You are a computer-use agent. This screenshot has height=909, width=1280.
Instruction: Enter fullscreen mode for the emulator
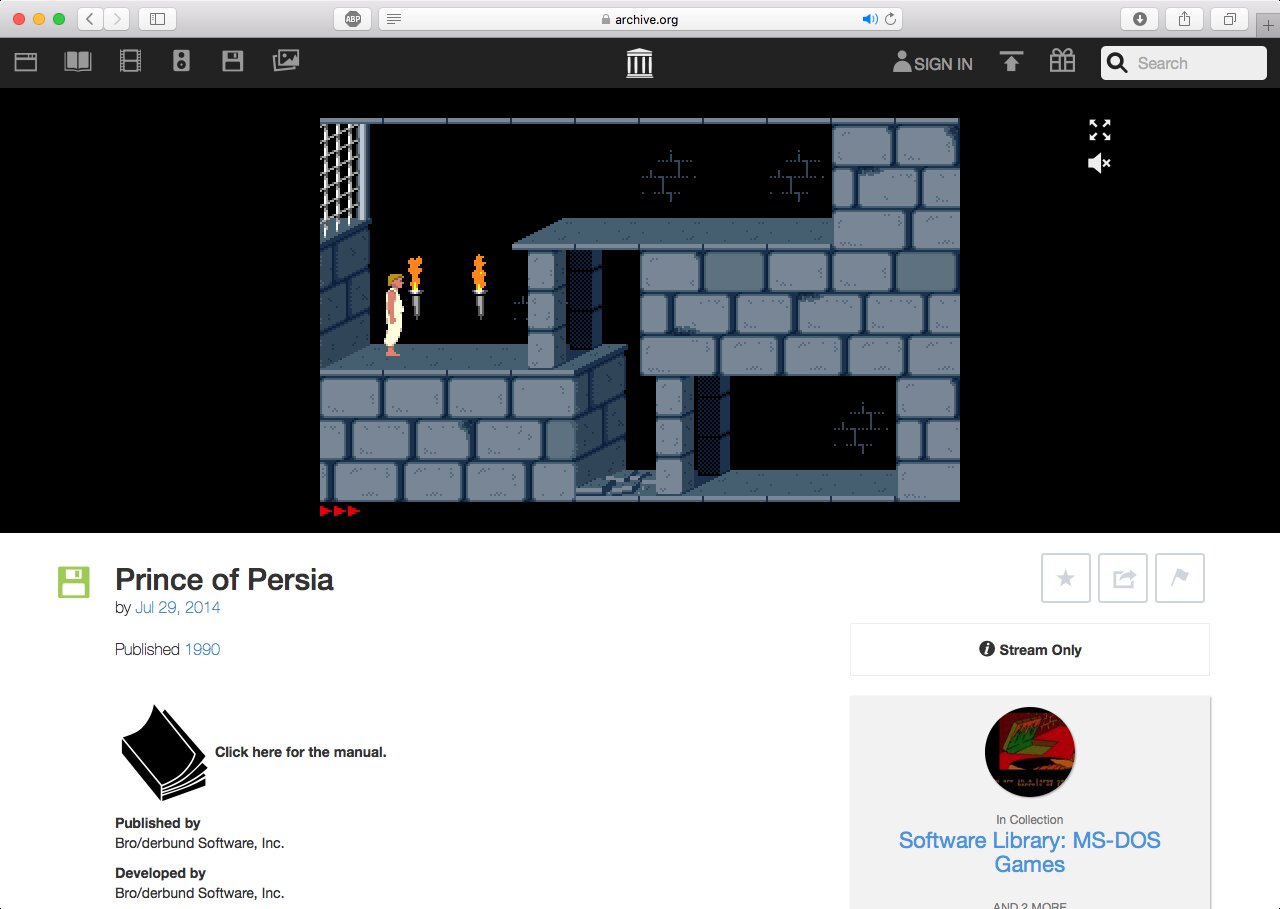click(1099, 130)
